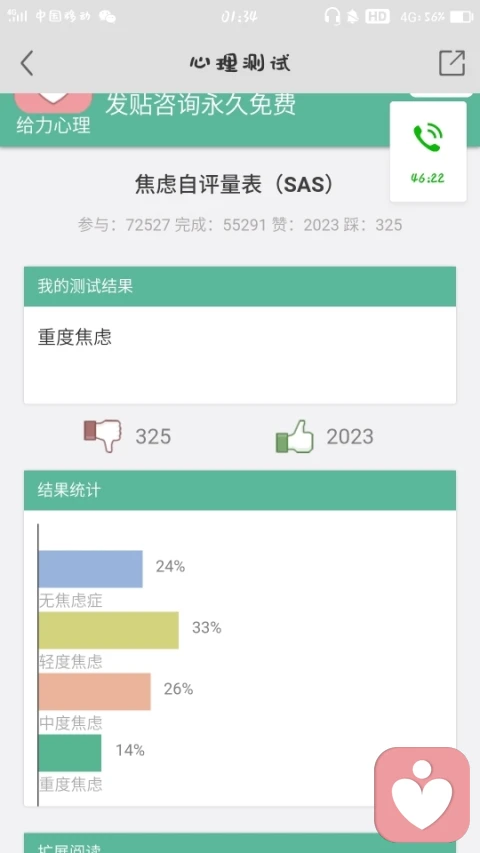Click the thumbs-down icon
The height and width of the screenshot is (853, 480).
102,436
